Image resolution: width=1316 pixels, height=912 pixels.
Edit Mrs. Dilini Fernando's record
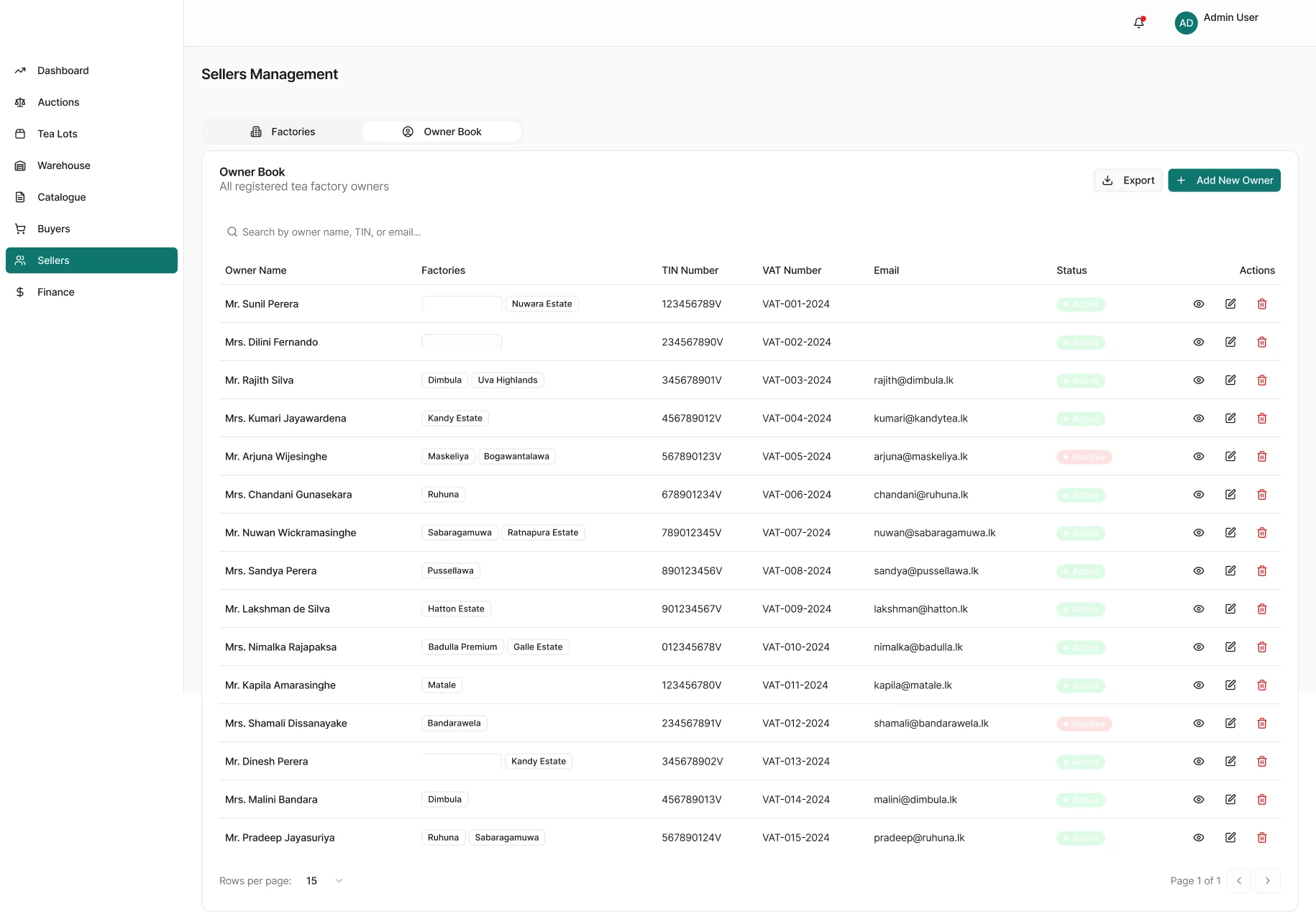click(x=1230, y=342)
